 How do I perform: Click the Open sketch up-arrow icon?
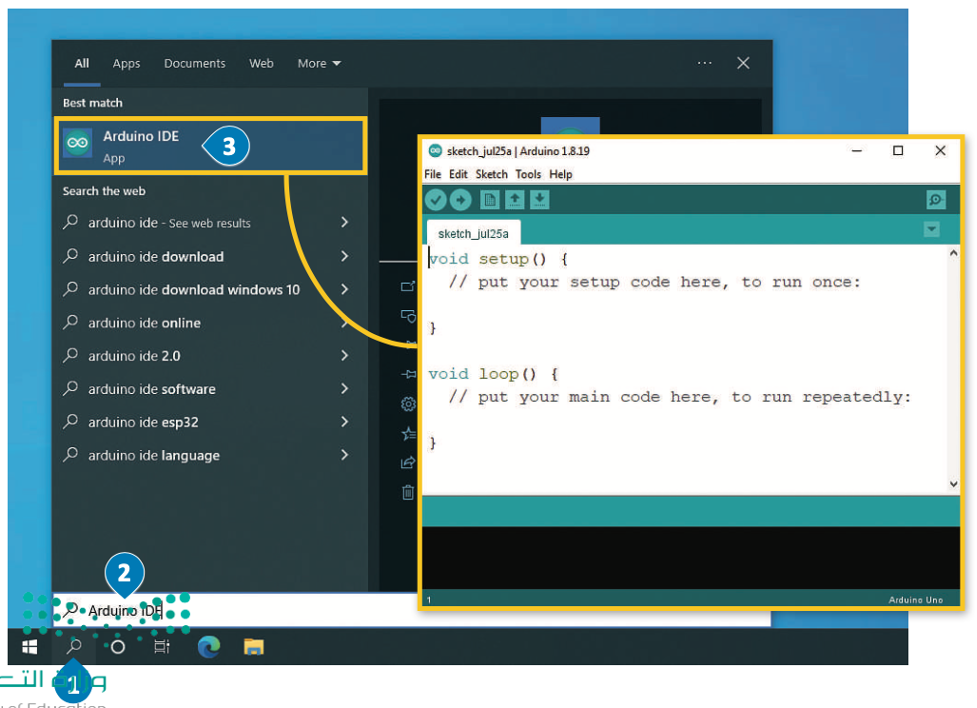[x=515, y=200]
